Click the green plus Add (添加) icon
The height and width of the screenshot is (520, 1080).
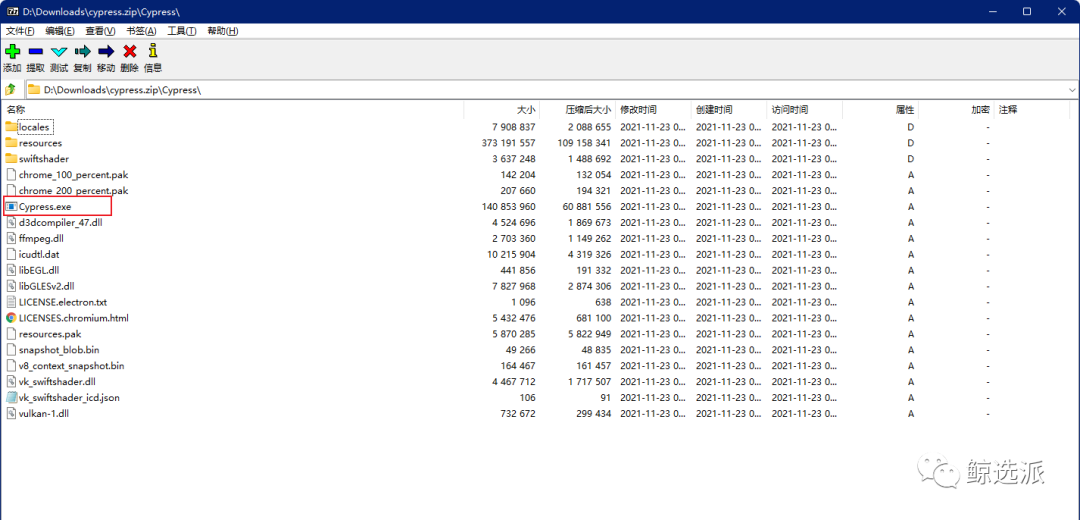click(x=12, y=51)
